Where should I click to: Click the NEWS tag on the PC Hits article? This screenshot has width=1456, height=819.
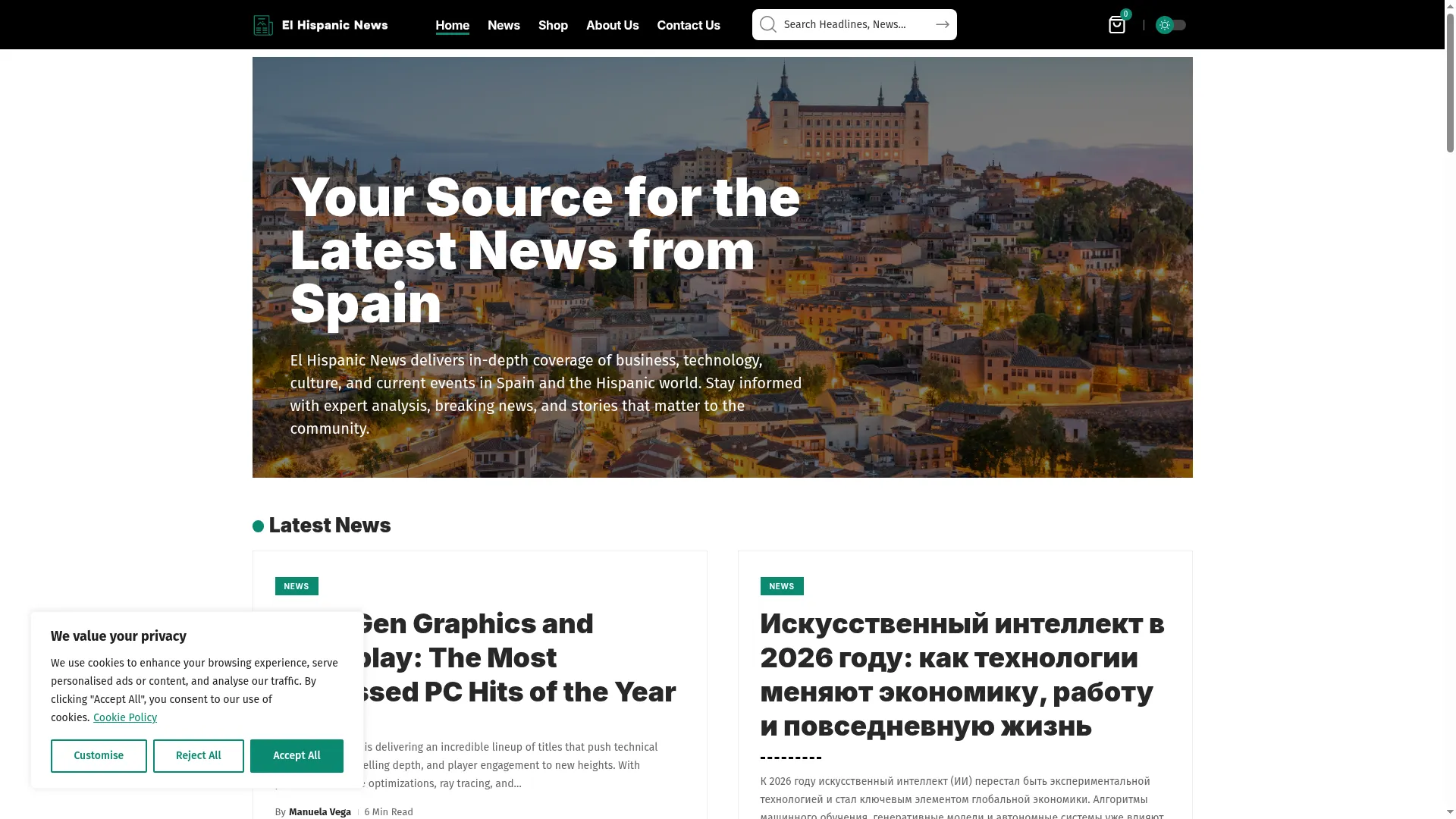point(297,586)
